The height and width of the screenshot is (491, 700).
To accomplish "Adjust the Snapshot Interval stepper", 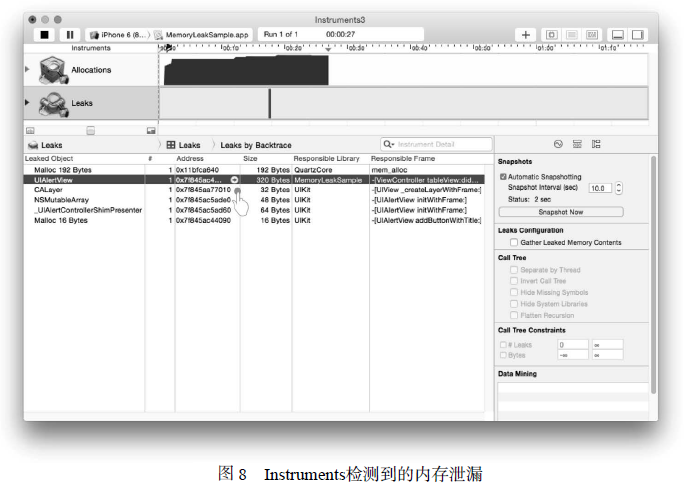I will pyautogui.click(x=619, y=188).
